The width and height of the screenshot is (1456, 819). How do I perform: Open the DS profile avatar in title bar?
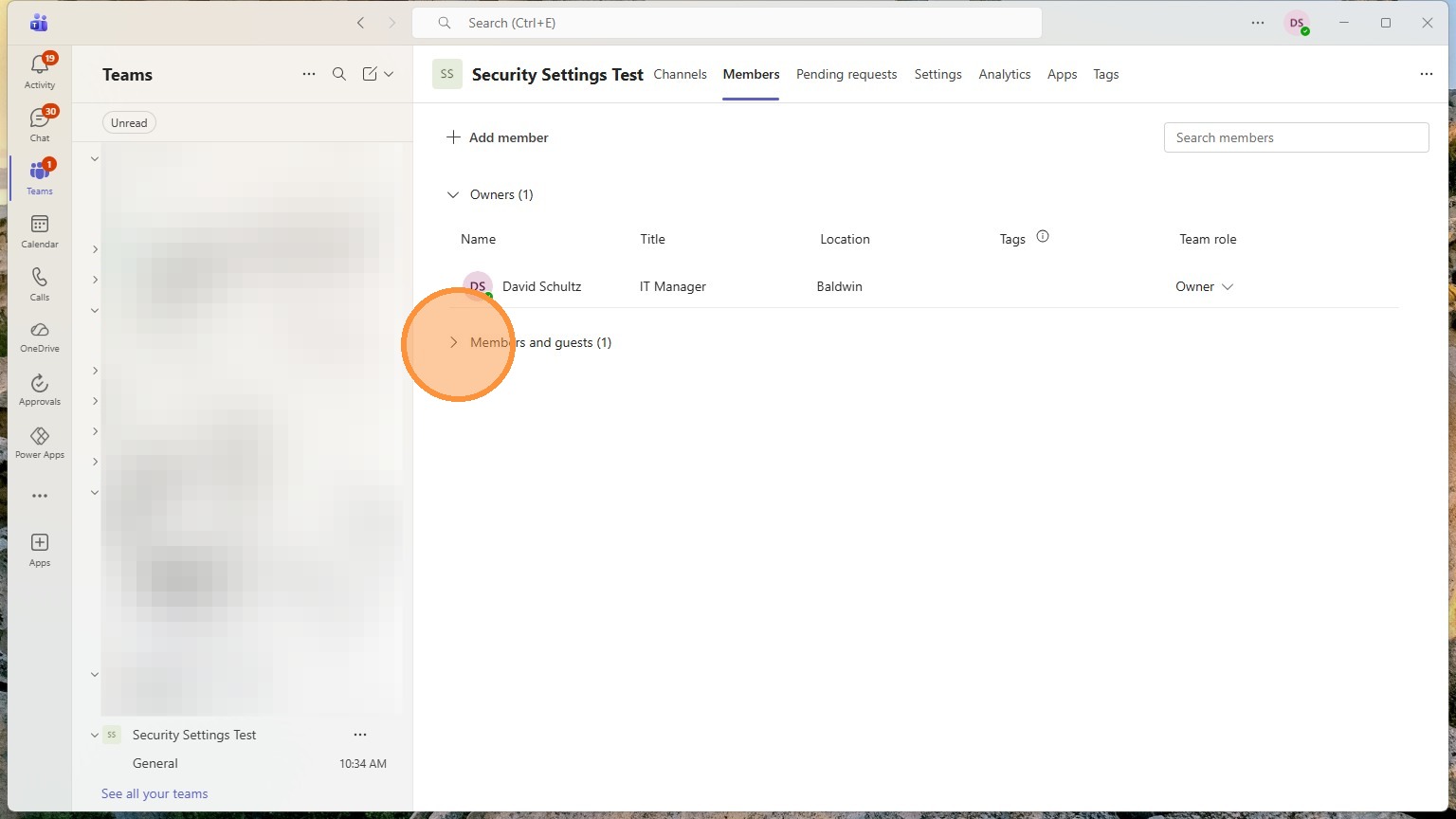tap(1297, 23)
